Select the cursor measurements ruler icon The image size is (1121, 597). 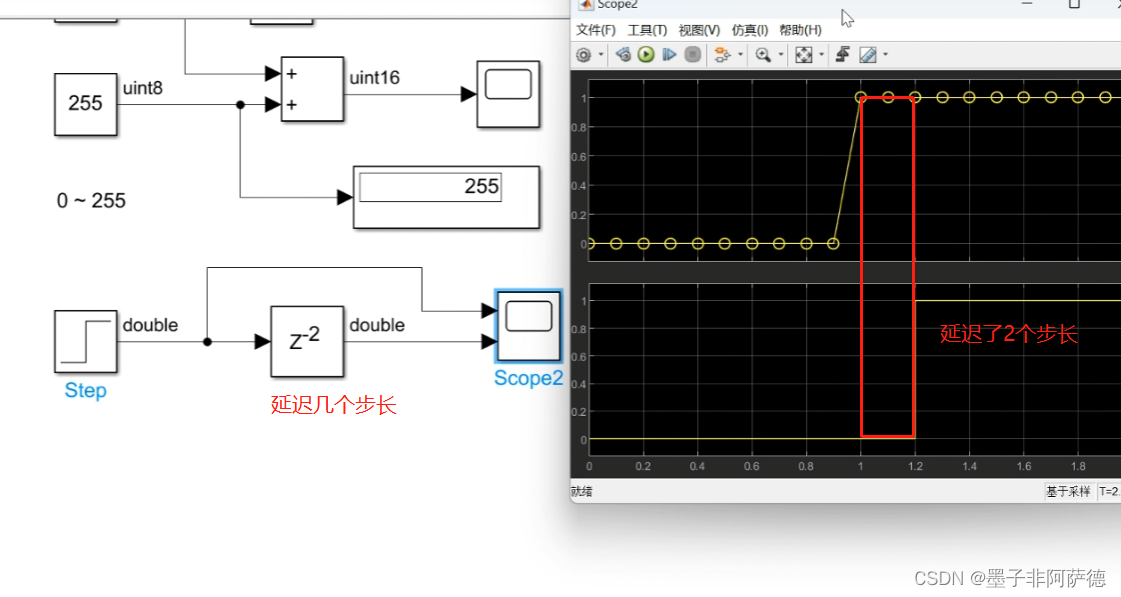(869, 55)
